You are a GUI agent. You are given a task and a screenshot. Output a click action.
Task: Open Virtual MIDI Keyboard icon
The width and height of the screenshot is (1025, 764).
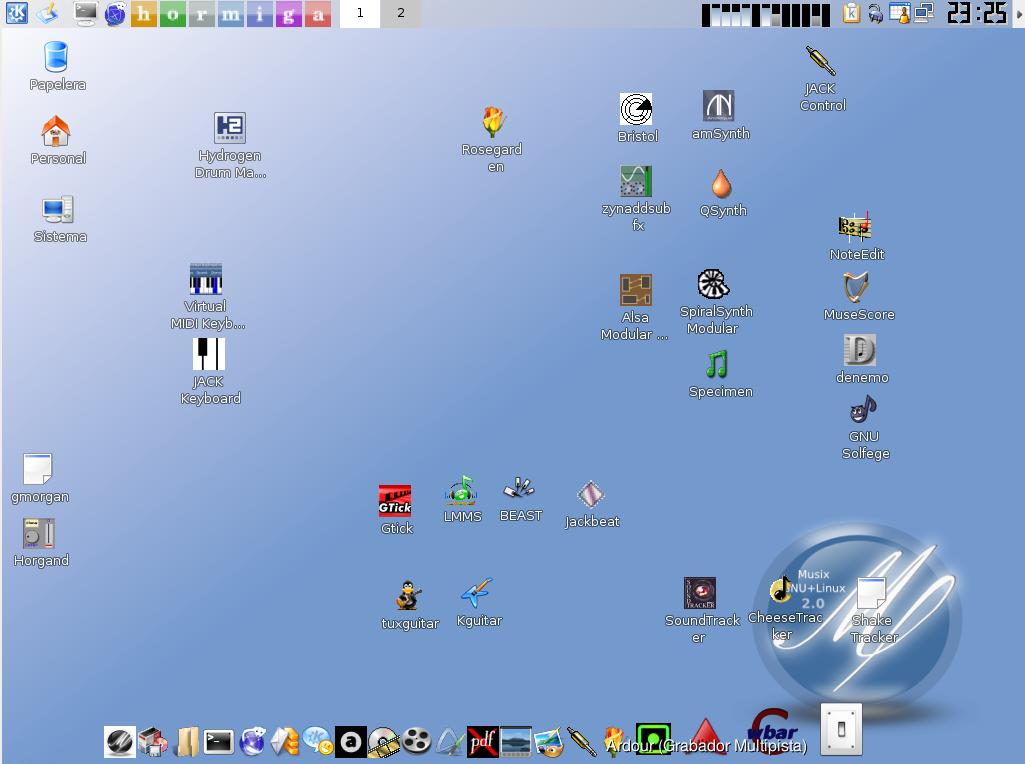(206, 279)
